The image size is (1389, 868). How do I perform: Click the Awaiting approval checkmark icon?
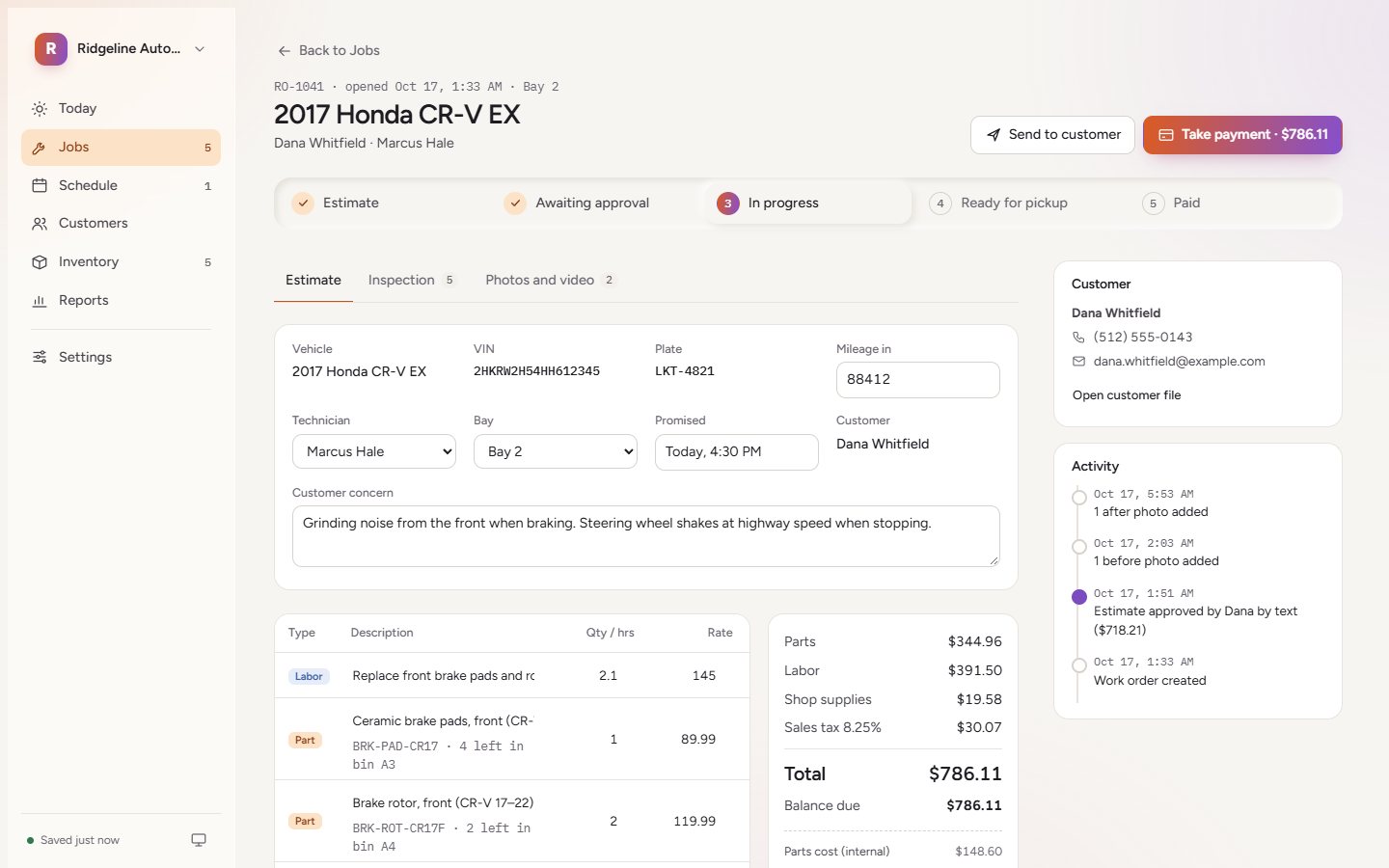(515, 203)
